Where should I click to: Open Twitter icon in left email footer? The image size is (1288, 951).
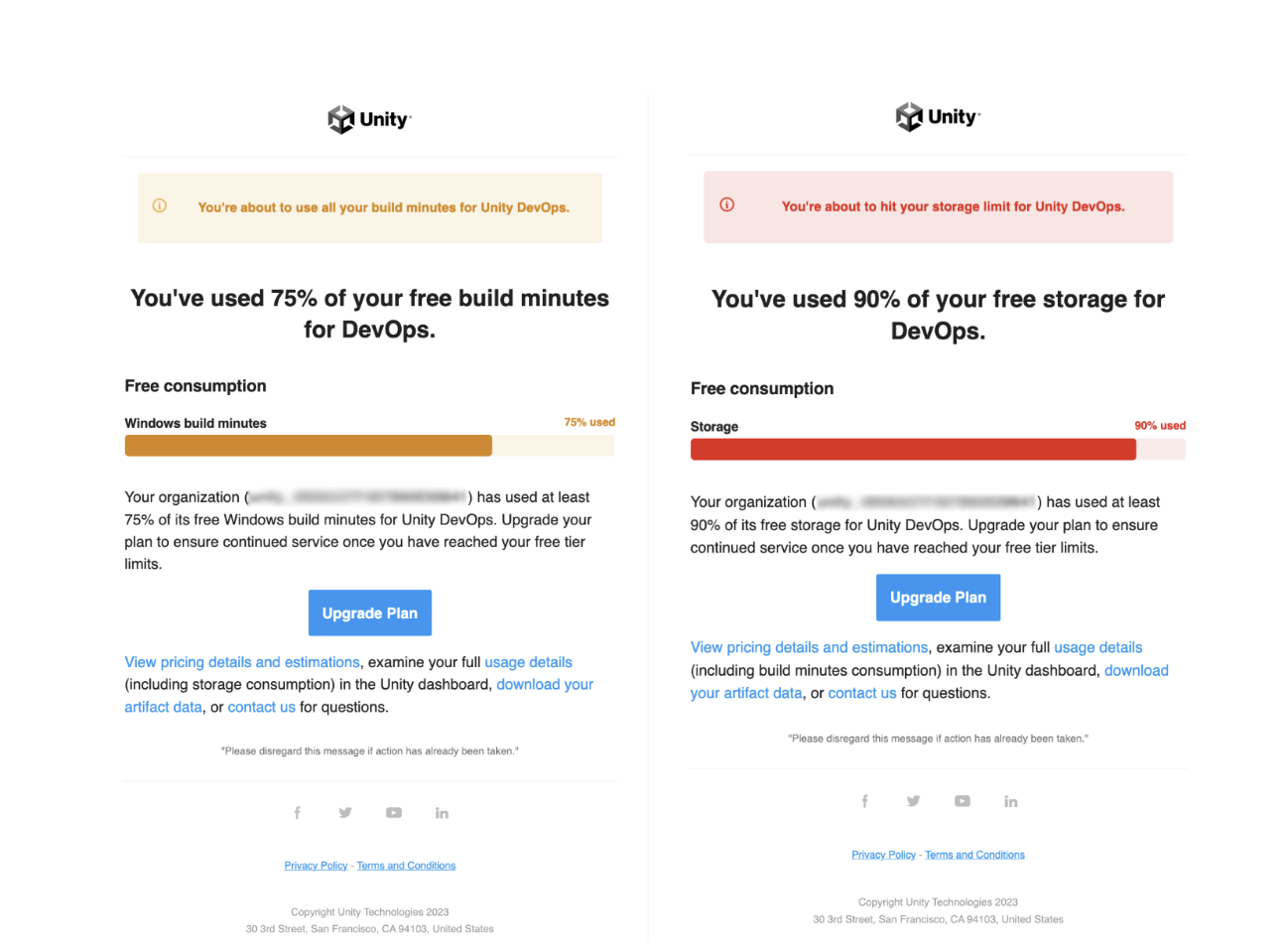click(345, 813)
